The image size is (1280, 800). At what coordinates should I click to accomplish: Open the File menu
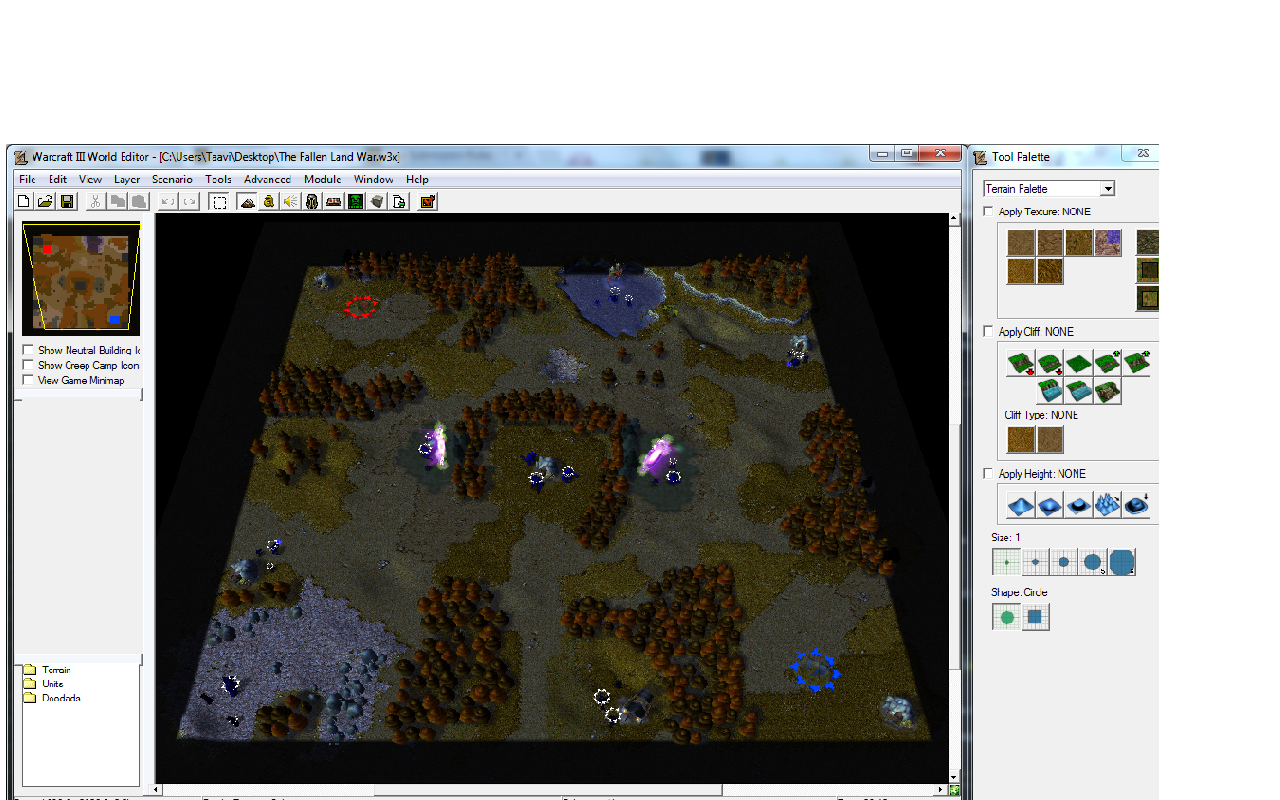click(27, 180)
